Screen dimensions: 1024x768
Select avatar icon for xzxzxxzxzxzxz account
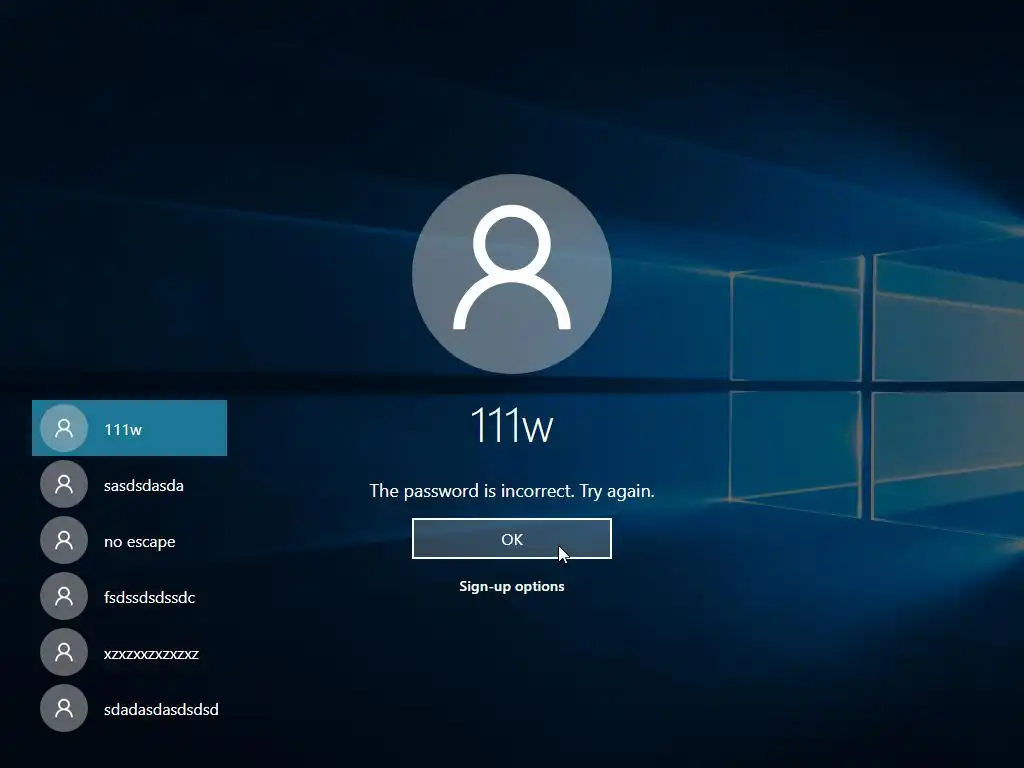coord(64,652)
